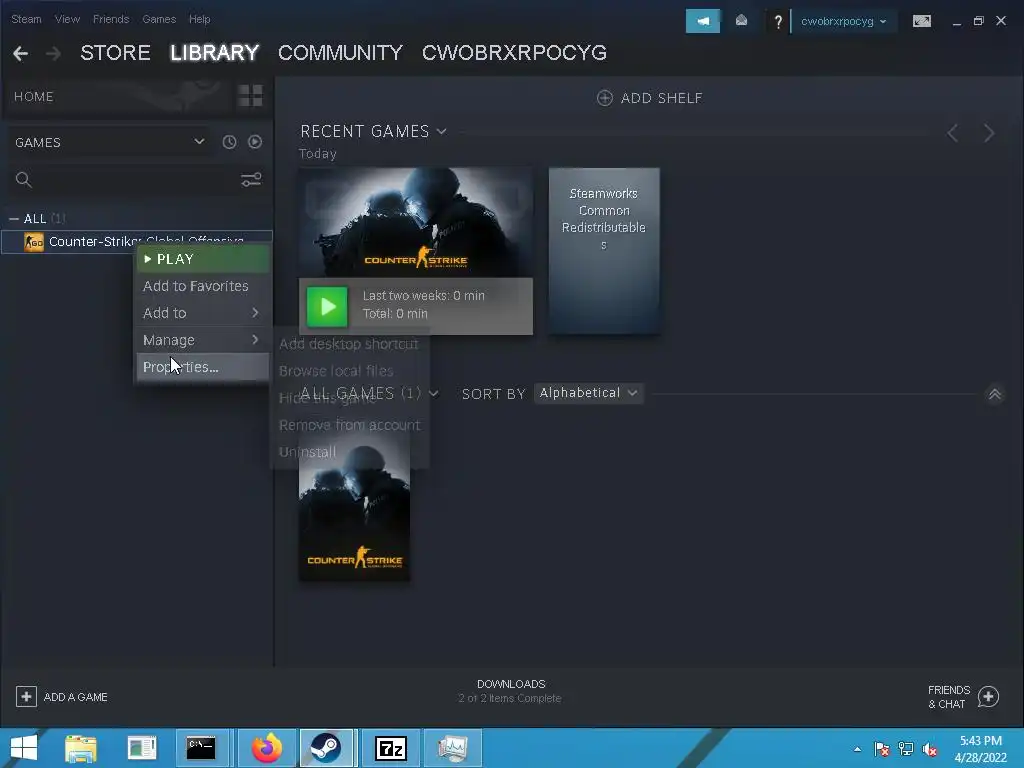Open Friends & Chat plus icon
Image resolution: width=1024 pixels, height=768 pixels.
pos(988,697)
